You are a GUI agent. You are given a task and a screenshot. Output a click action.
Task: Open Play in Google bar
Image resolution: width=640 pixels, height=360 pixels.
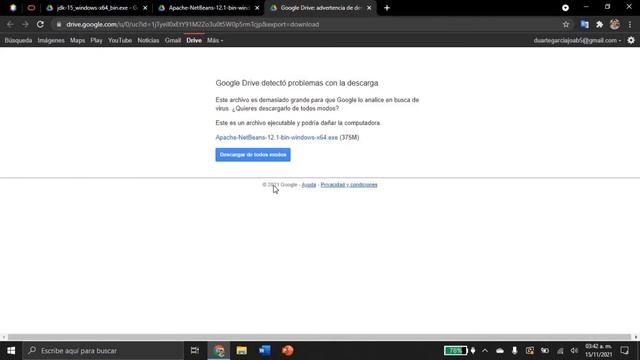pos(96,40)
